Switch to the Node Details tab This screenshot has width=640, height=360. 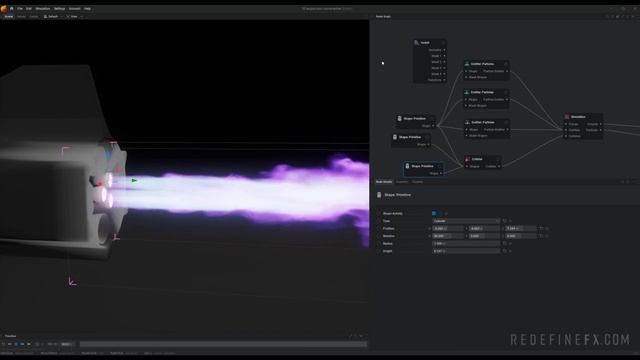(384, 182)
